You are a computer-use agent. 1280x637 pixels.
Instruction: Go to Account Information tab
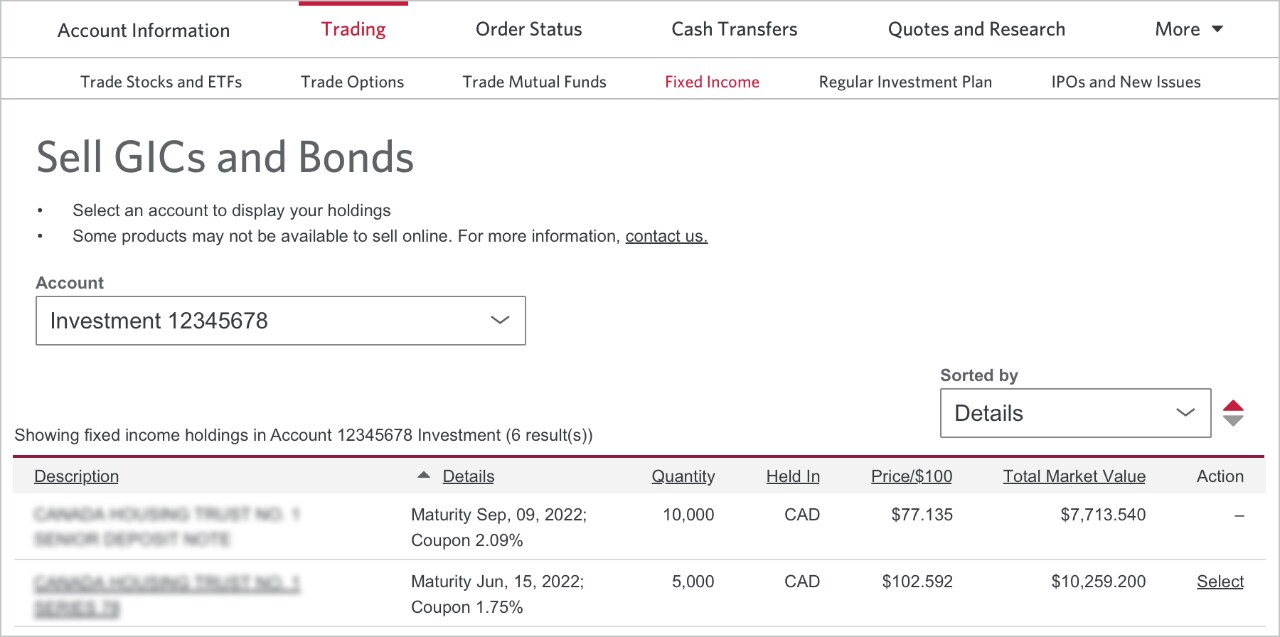(143, 30)
